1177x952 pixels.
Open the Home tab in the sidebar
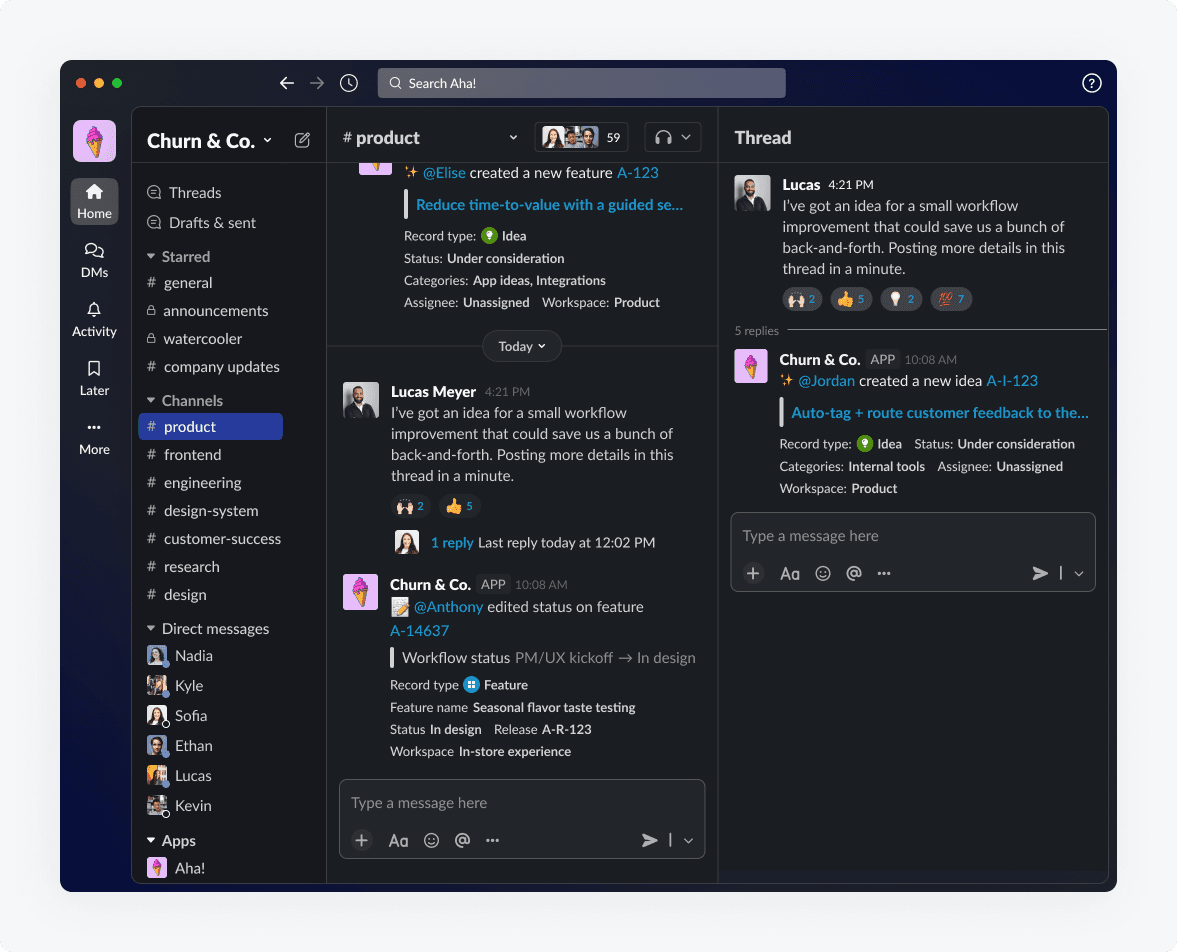pyautogui.click(x=95, y=201)
